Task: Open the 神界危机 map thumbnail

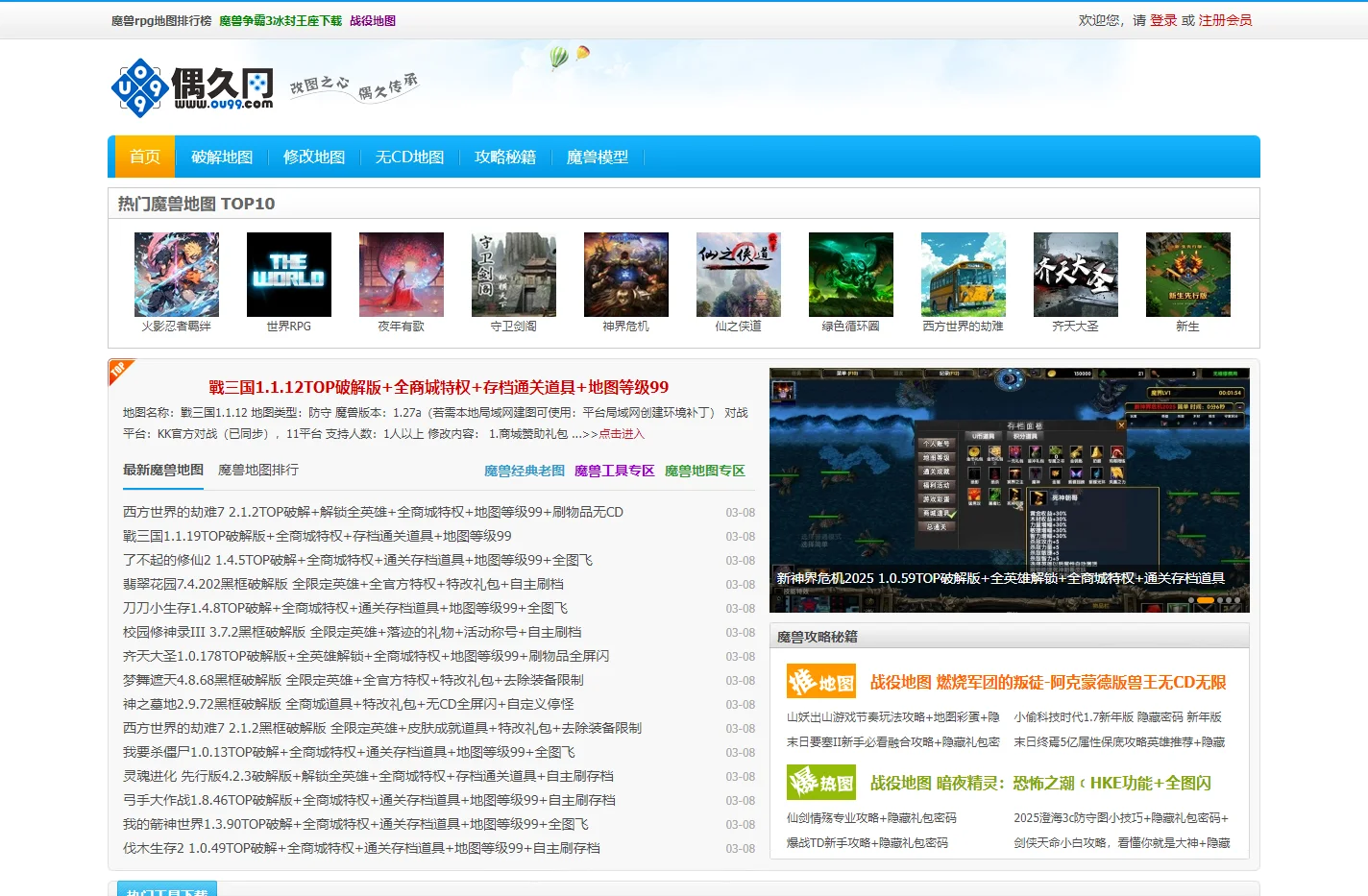Action: click(x=626, y=275)
